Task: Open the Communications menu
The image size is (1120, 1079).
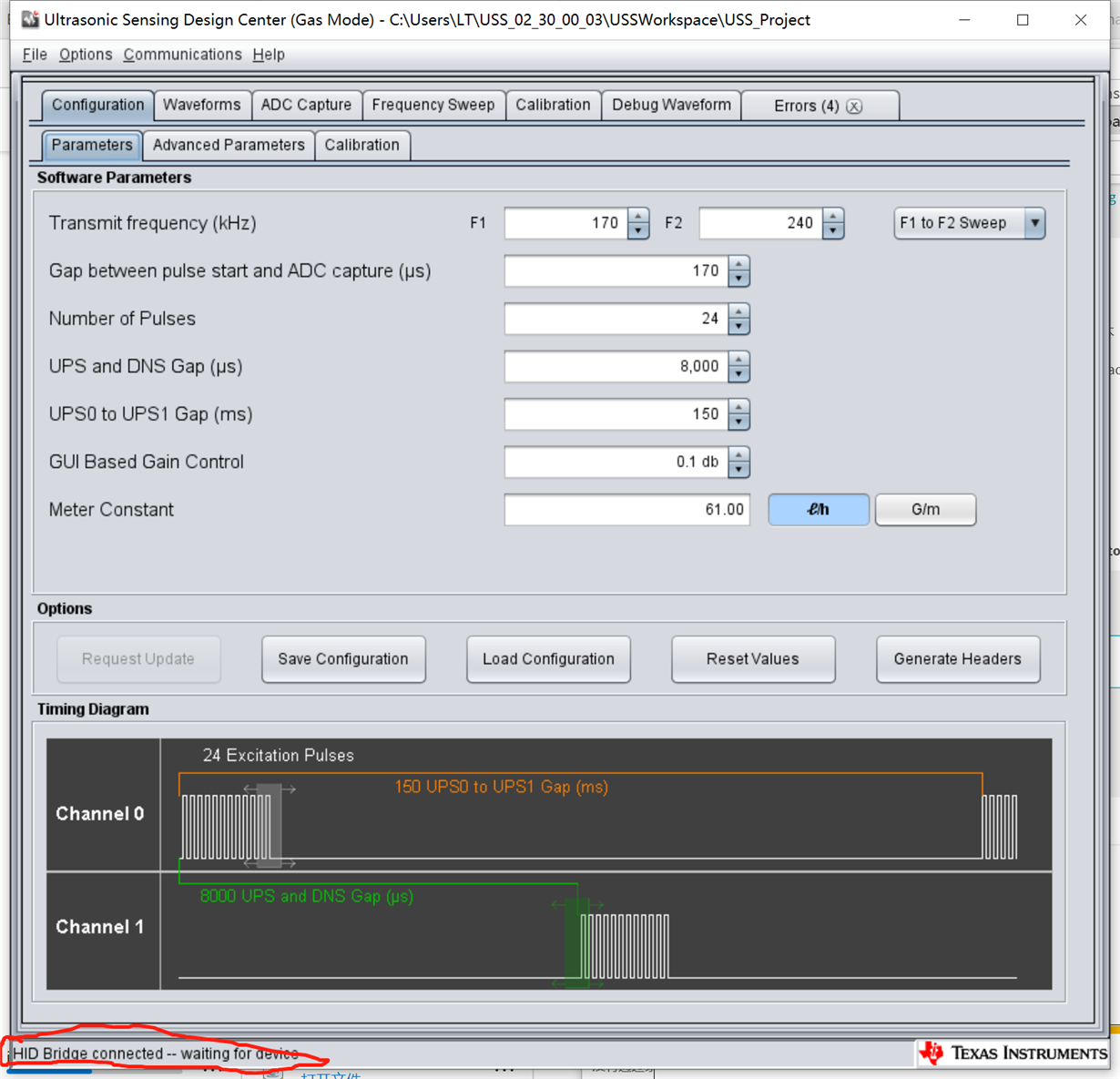Action: (182, 55)
